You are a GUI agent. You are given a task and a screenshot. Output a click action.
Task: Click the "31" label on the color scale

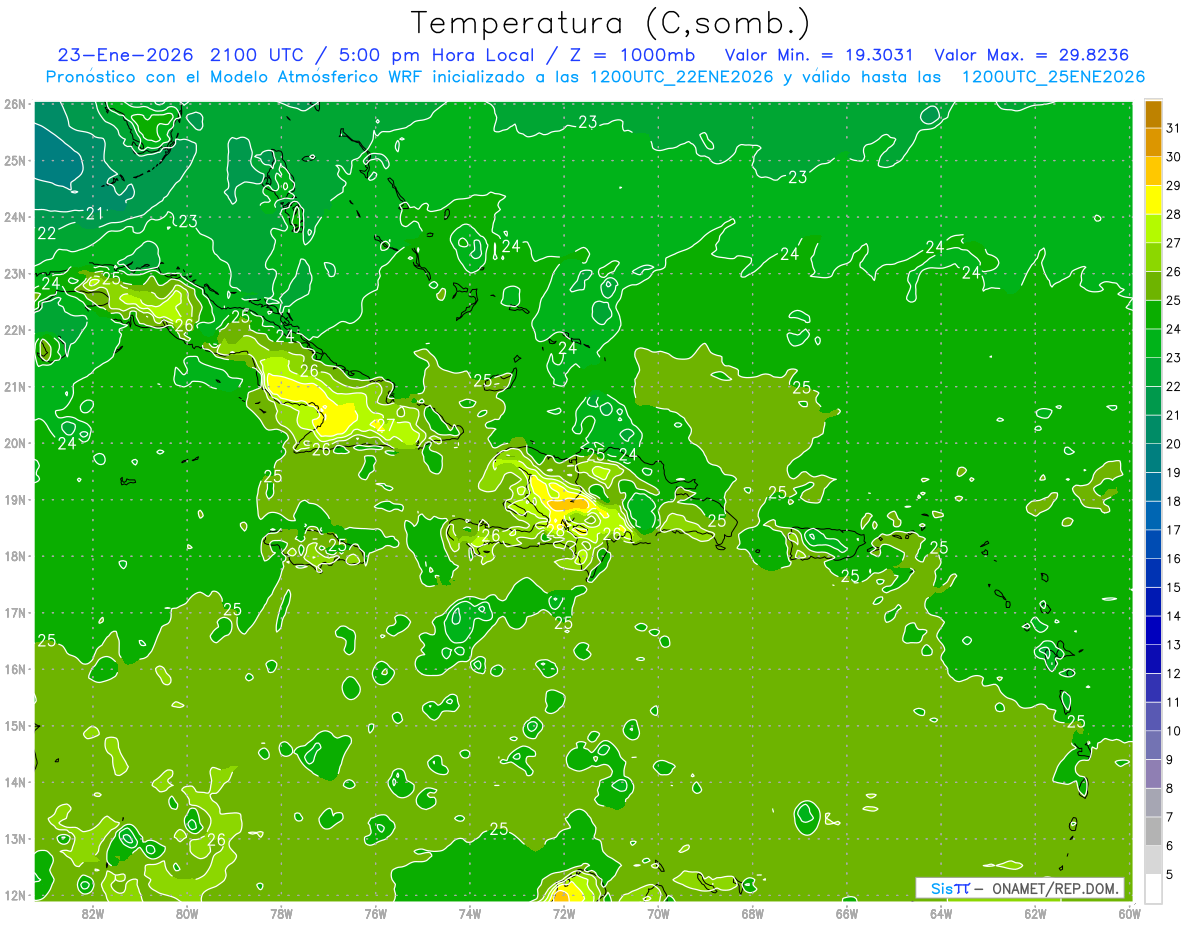point(1173,128)
